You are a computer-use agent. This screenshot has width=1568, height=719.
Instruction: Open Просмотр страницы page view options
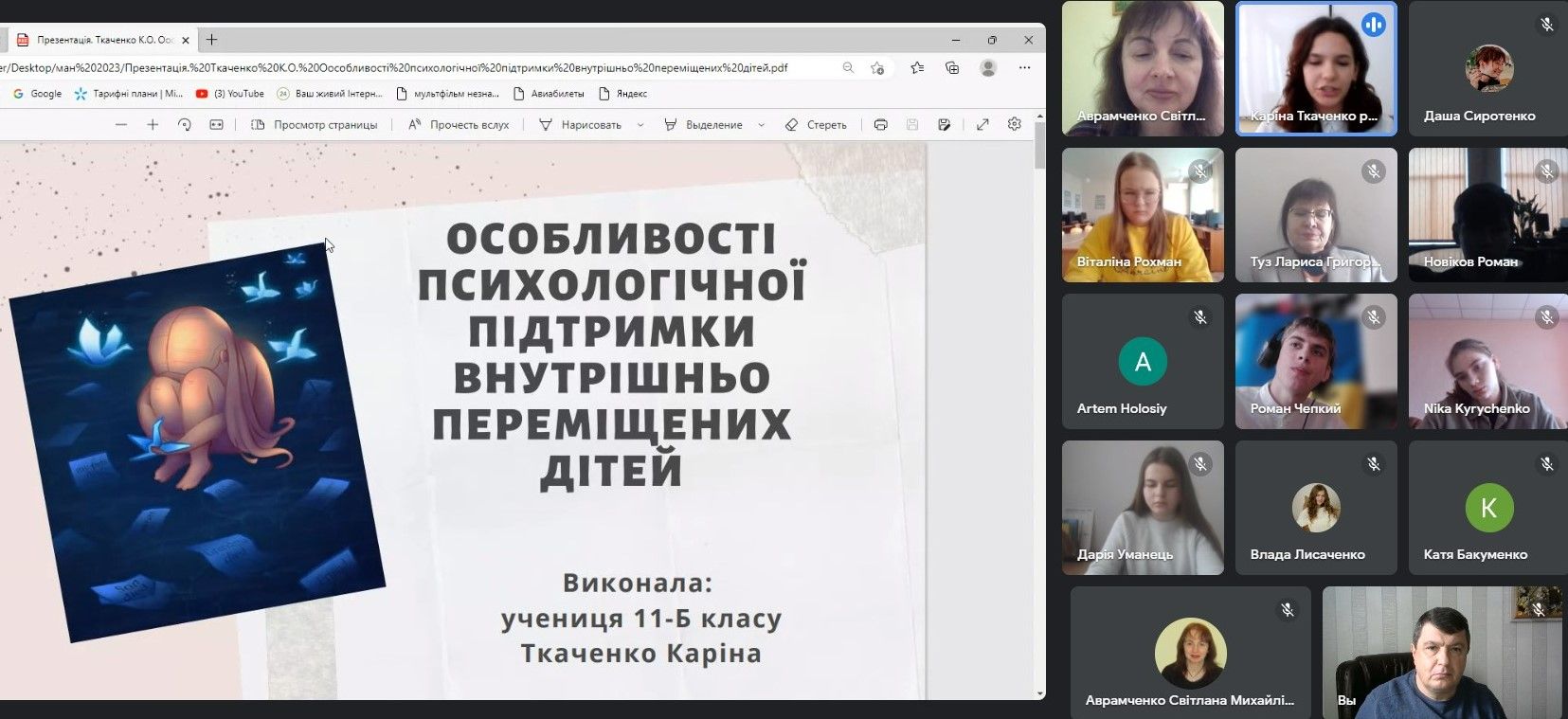click(315, 124)
